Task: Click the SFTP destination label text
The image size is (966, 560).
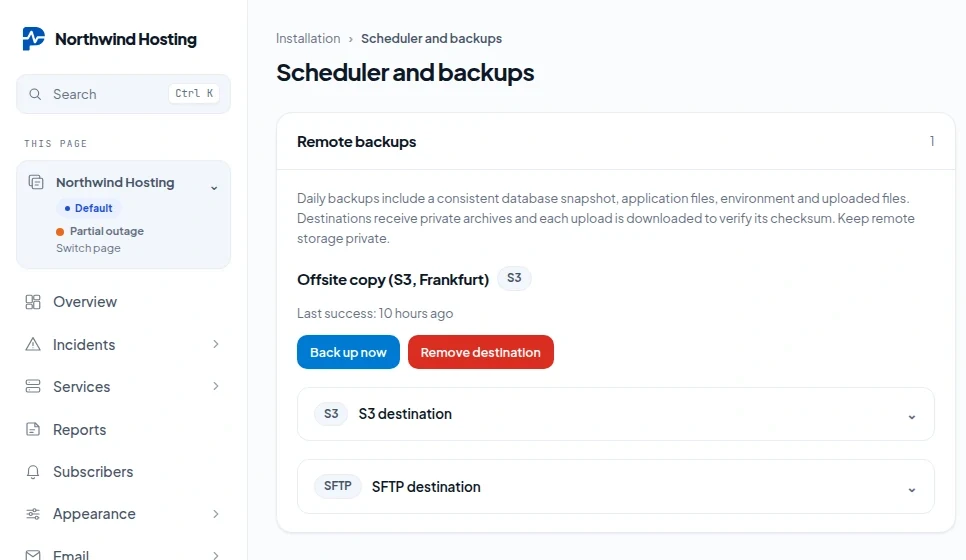Action: click(x=426, y=487)
